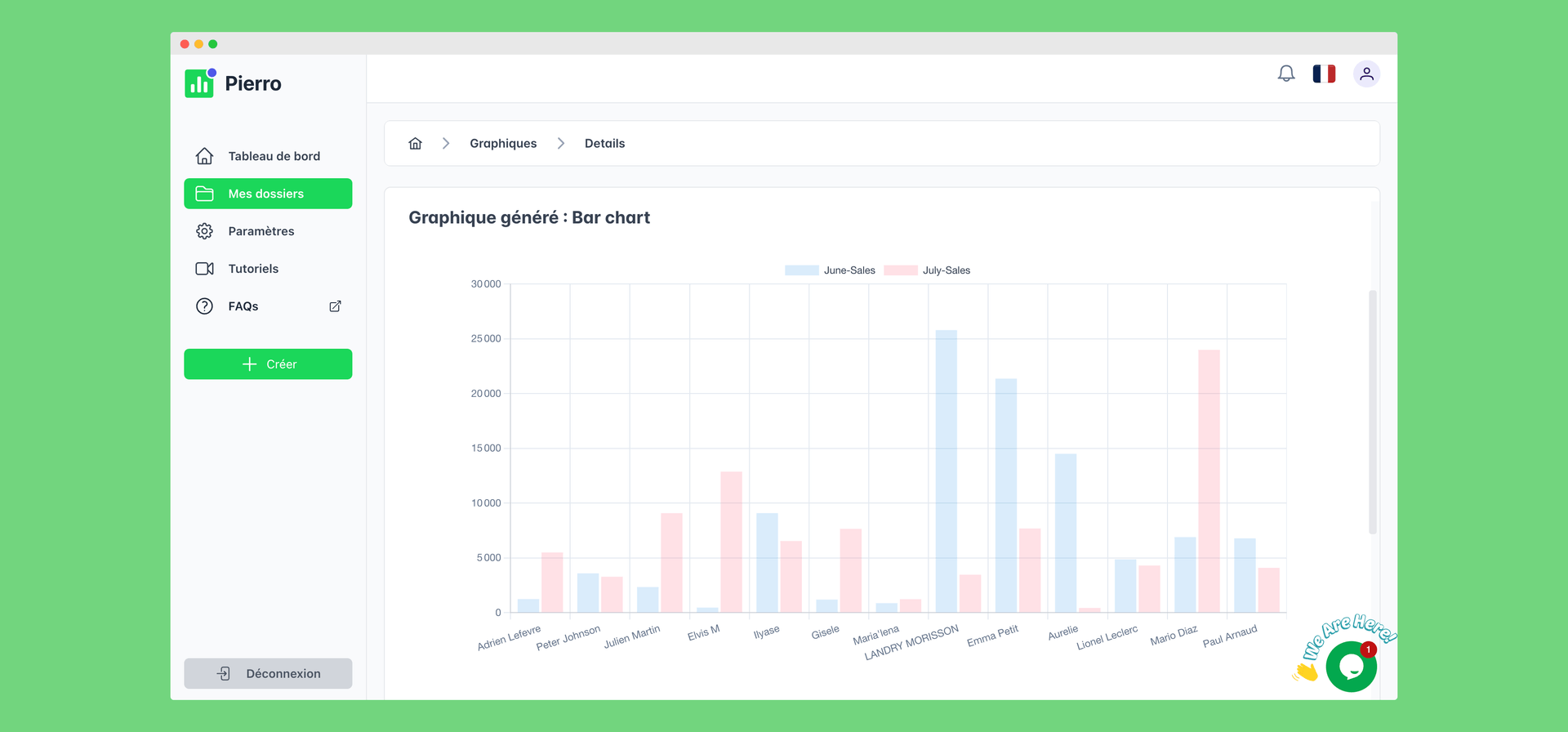1568x732 pixels.
Task: Toggle July-Sales dataset in legend
Action: click(x=928, y=270)
